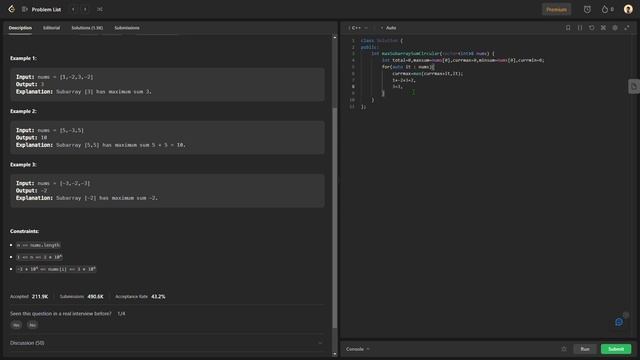Open the Auto mode dropdown

389,28
